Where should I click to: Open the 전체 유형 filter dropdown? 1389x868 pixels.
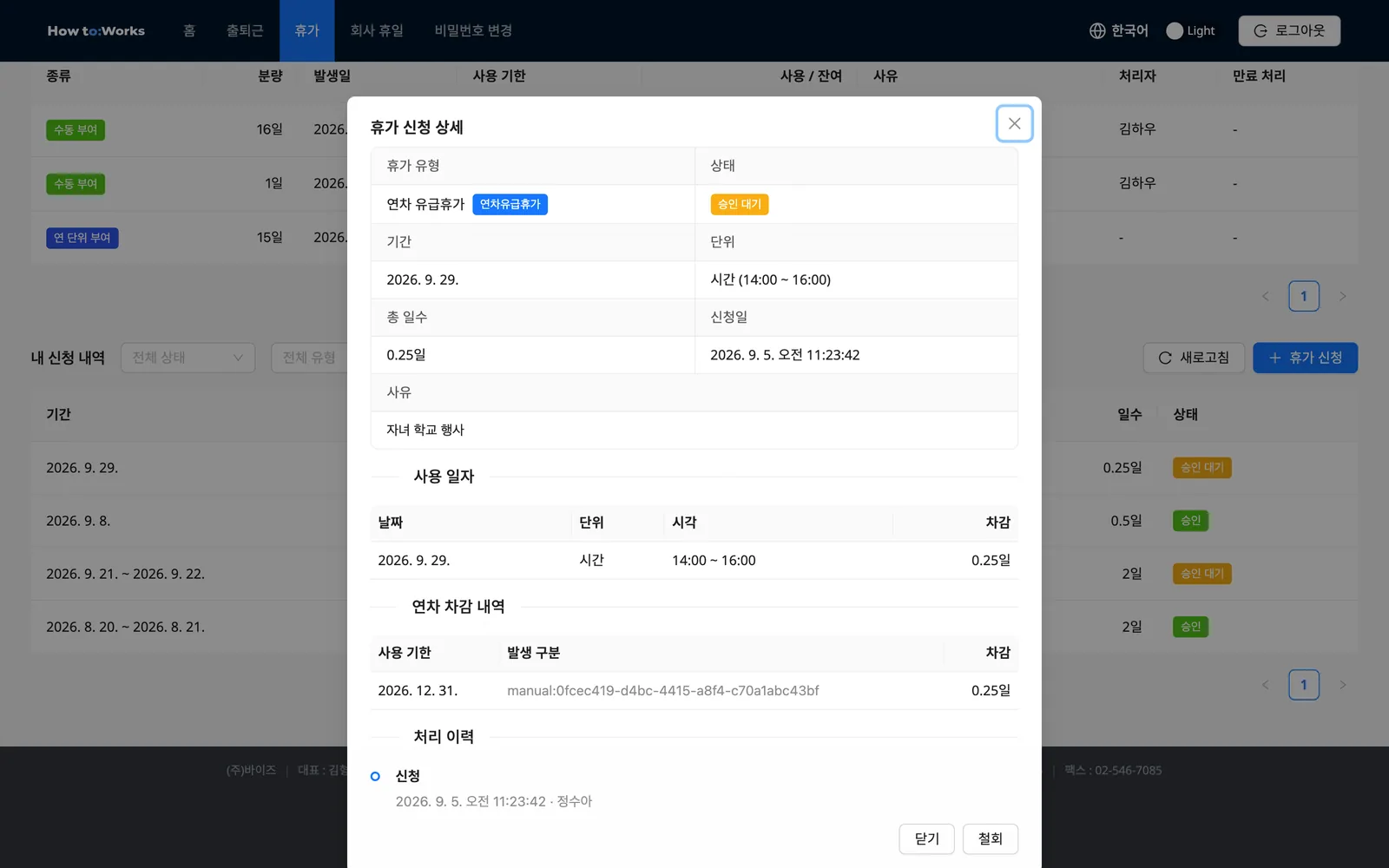(x=309, y=358)
